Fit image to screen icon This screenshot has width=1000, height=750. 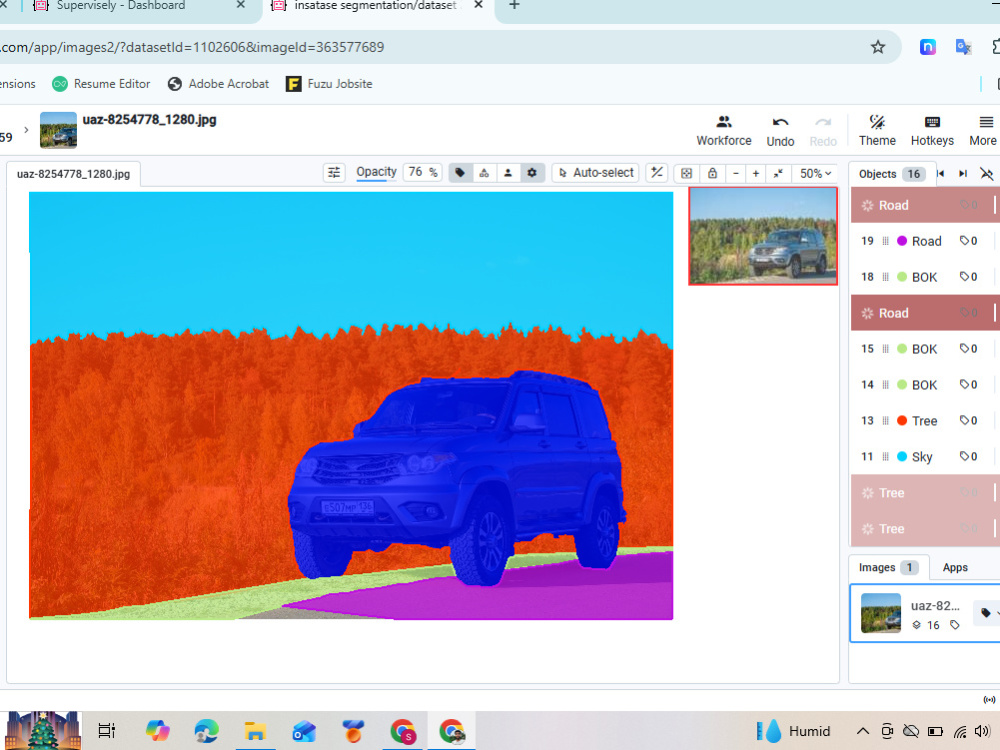tap(686, 173)
